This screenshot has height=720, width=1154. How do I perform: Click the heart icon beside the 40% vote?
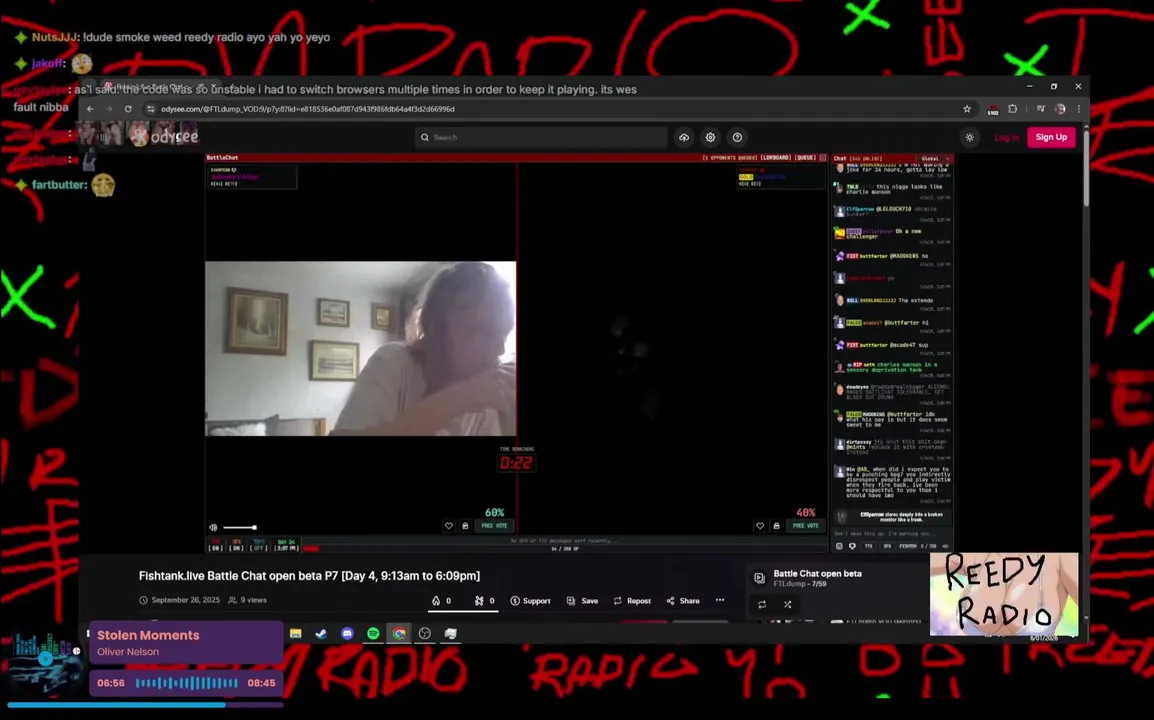(760, 526)
